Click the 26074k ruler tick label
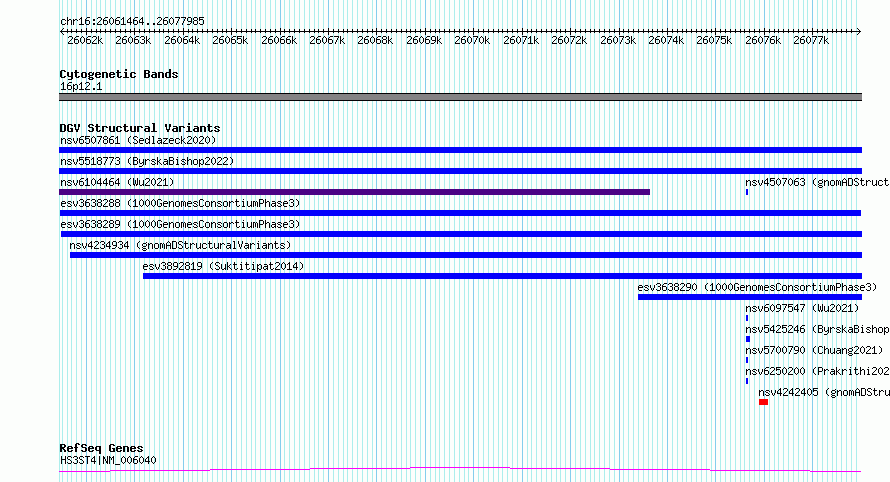890x482 pixels. click(666, 40)
